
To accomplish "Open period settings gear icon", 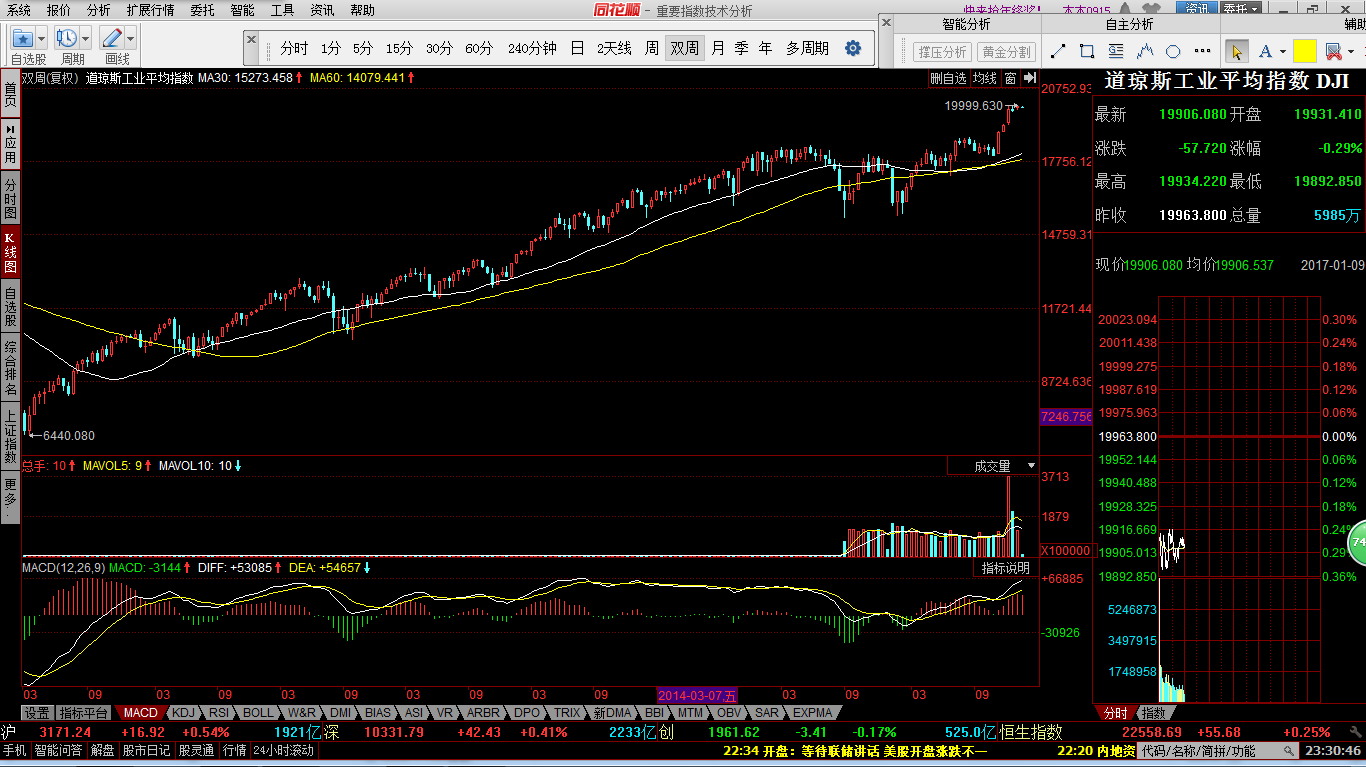I will pyautogui.click(x=853, y=48).
